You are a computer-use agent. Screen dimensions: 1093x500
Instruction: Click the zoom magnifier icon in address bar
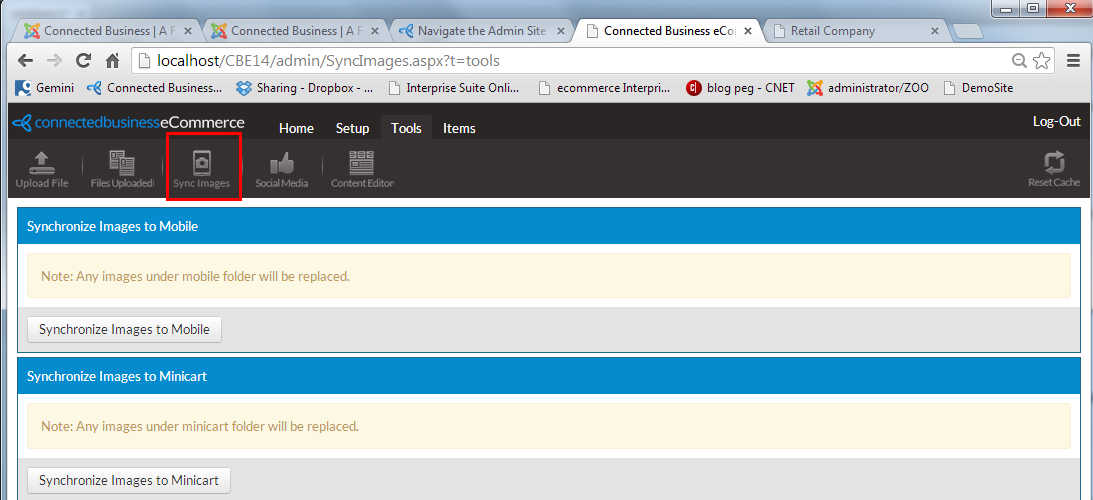click(x=1020, y=61)
